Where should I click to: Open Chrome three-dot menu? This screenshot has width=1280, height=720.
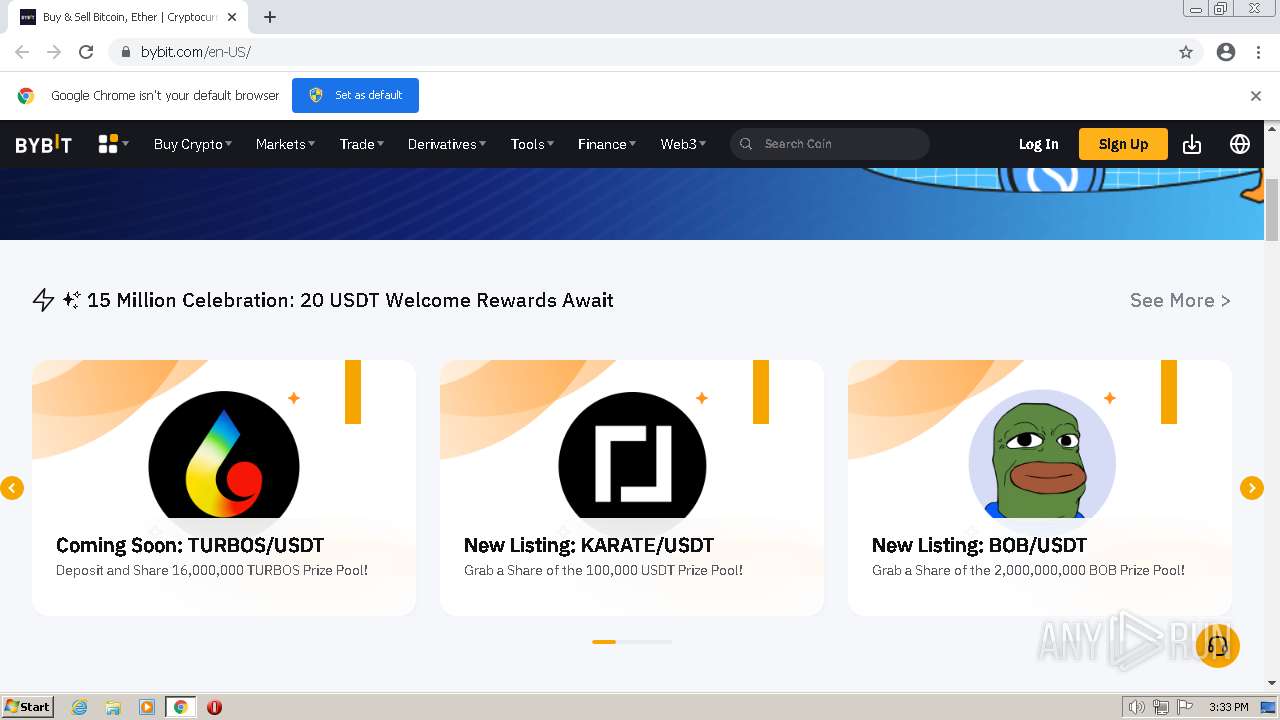click(1258, 52)
